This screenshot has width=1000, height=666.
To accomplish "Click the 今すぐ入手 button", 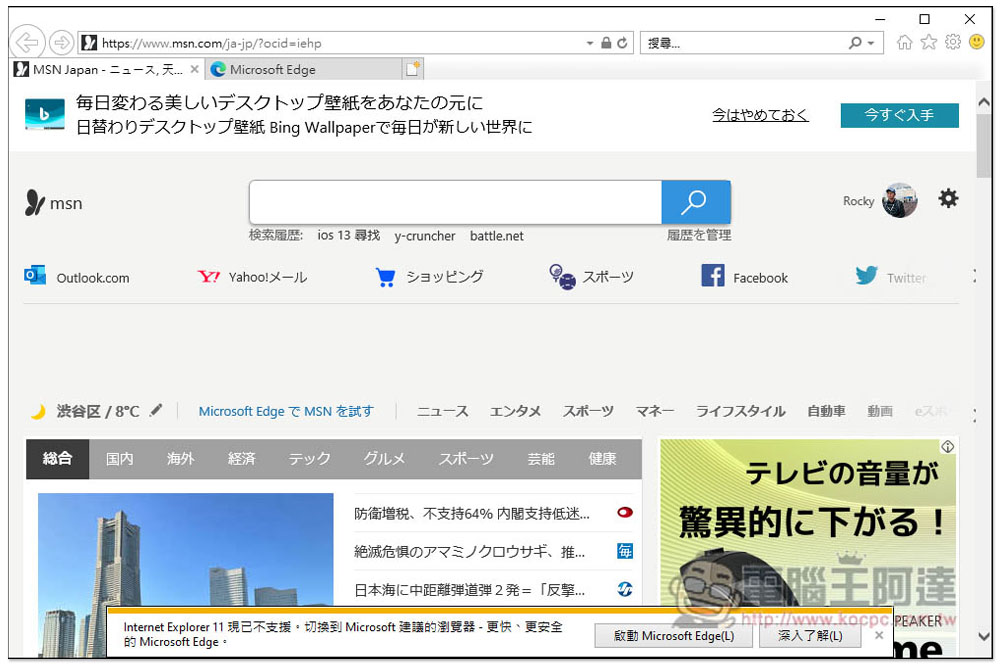I will pyautogui.click(x=899, y=115).
